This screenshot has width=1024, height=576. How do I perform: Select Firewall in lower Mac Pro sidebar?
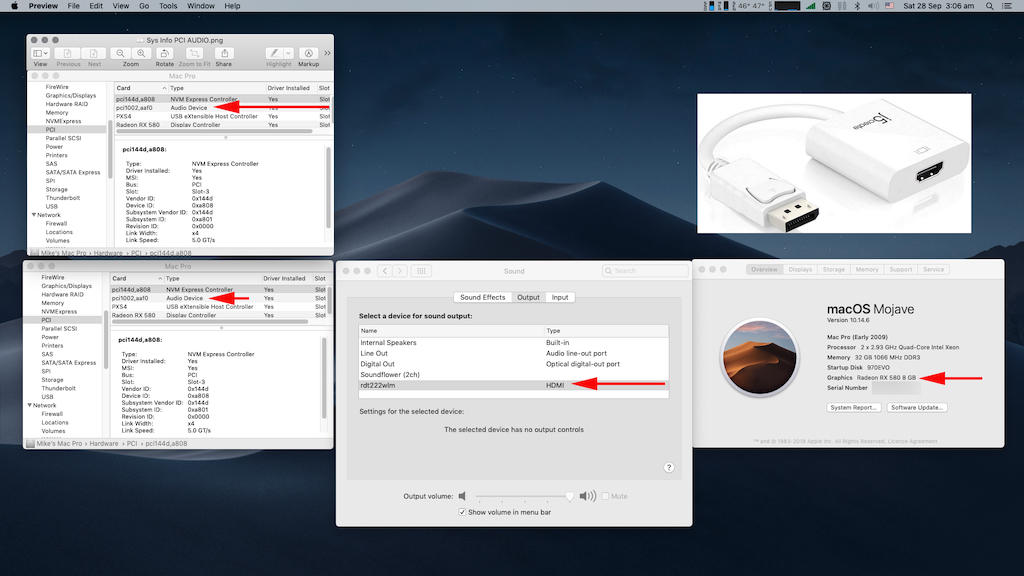click(x=52, y=414)
